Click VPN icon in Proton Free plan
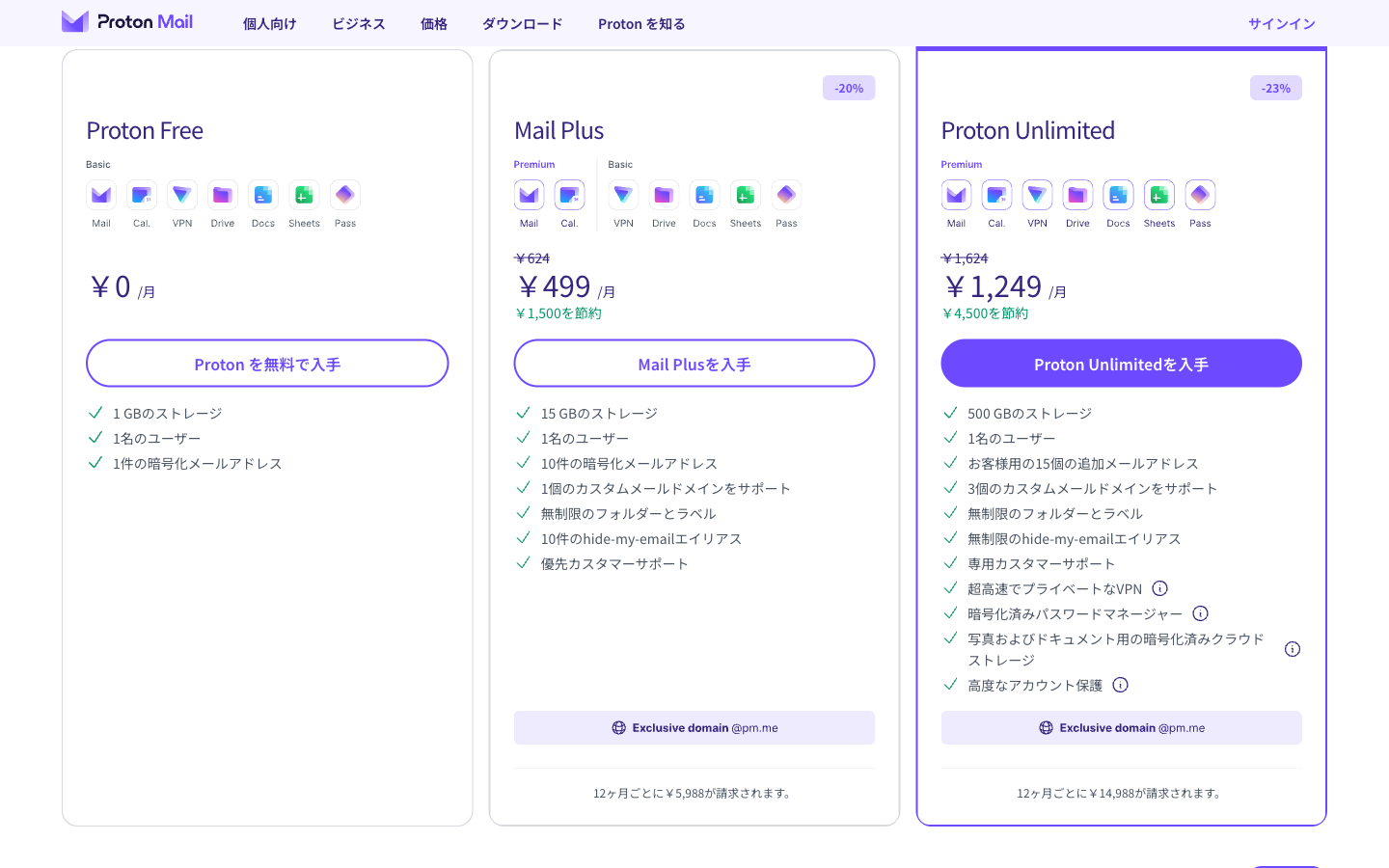This screenshot has width=1389, height=868. pyautogui.click(x=182, y=195)
